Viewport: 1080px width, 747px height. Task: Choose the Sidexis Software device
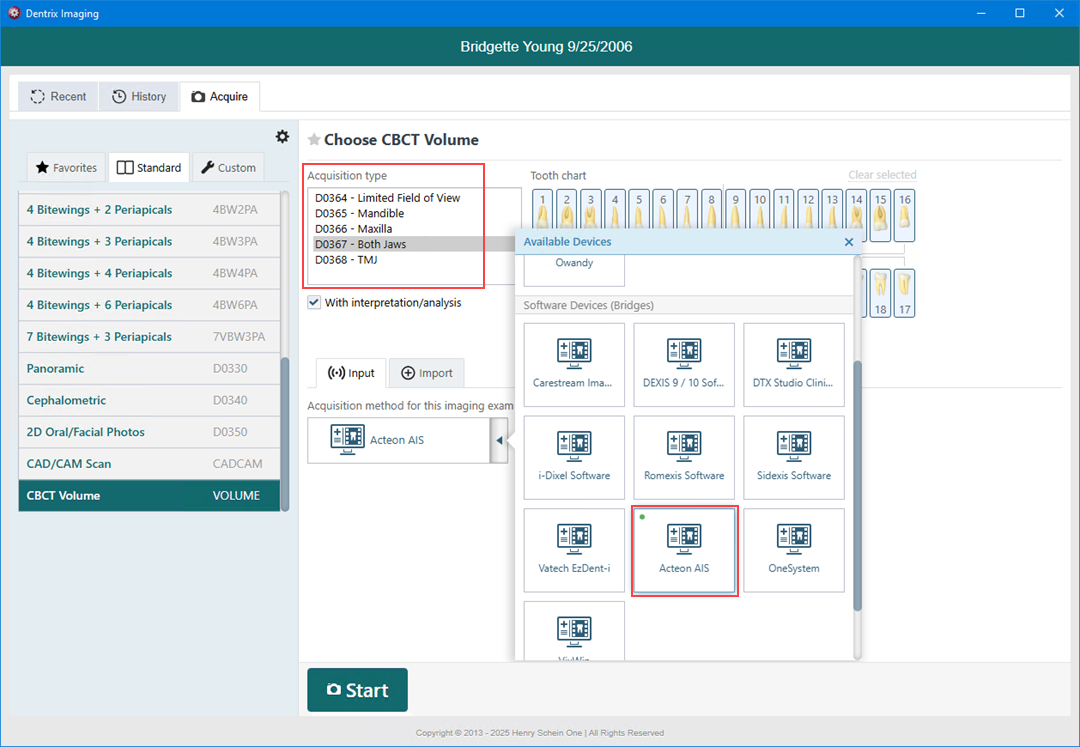click(x=794, y=457)
